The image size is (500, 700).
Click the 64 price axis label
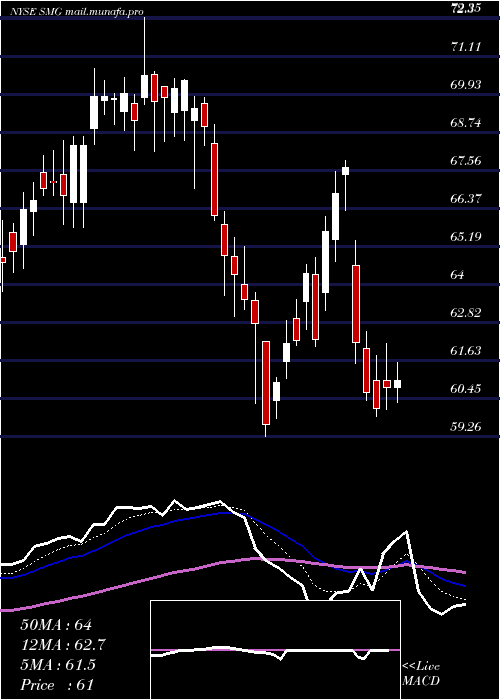458,274
